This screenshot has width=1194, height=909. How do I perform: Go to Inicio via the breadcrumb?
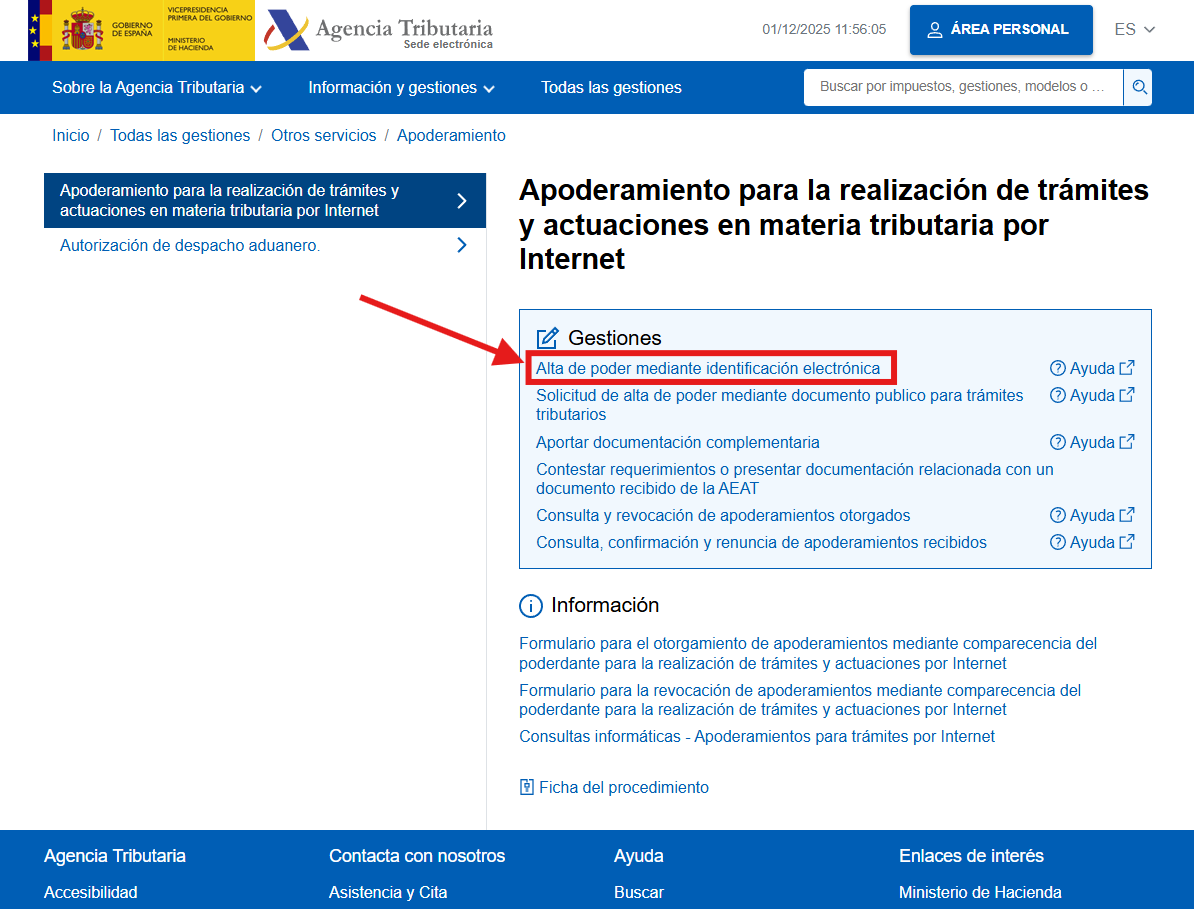click(x=71, y=135)
